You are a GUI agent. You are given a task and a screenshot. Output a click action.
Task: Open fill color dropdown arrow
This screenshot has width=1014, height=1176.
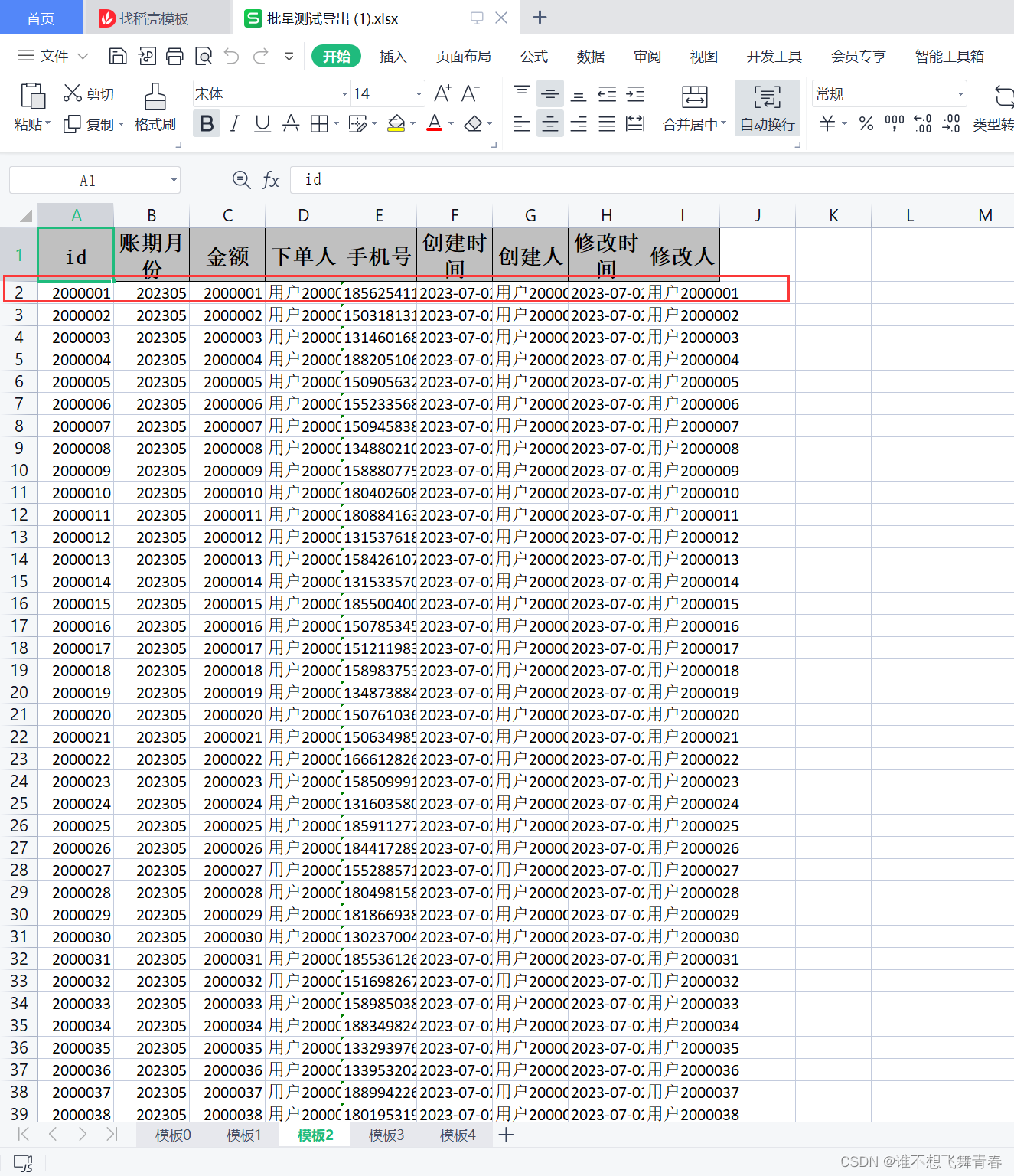point(412,123)
